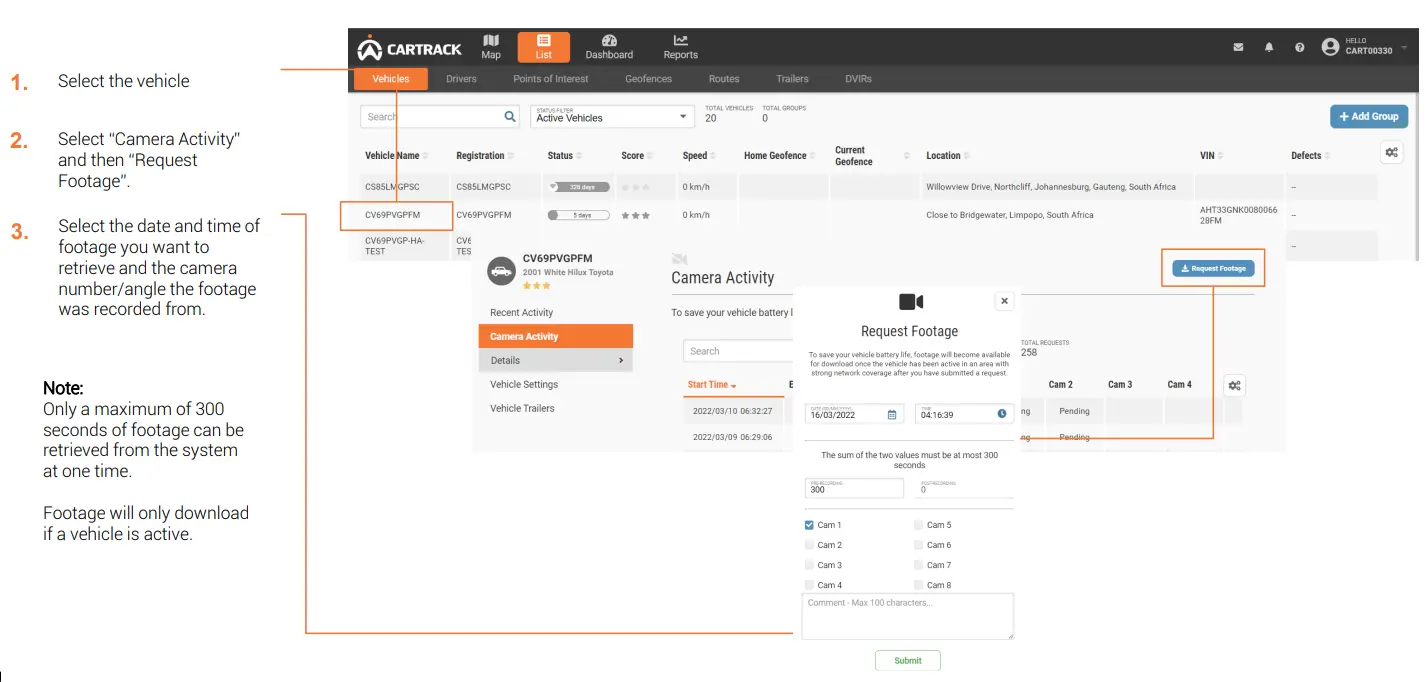Switch to the Vehicles tab
This screenshot has height=682, width=1426.
pyautogui.click(x=391, y=79)
